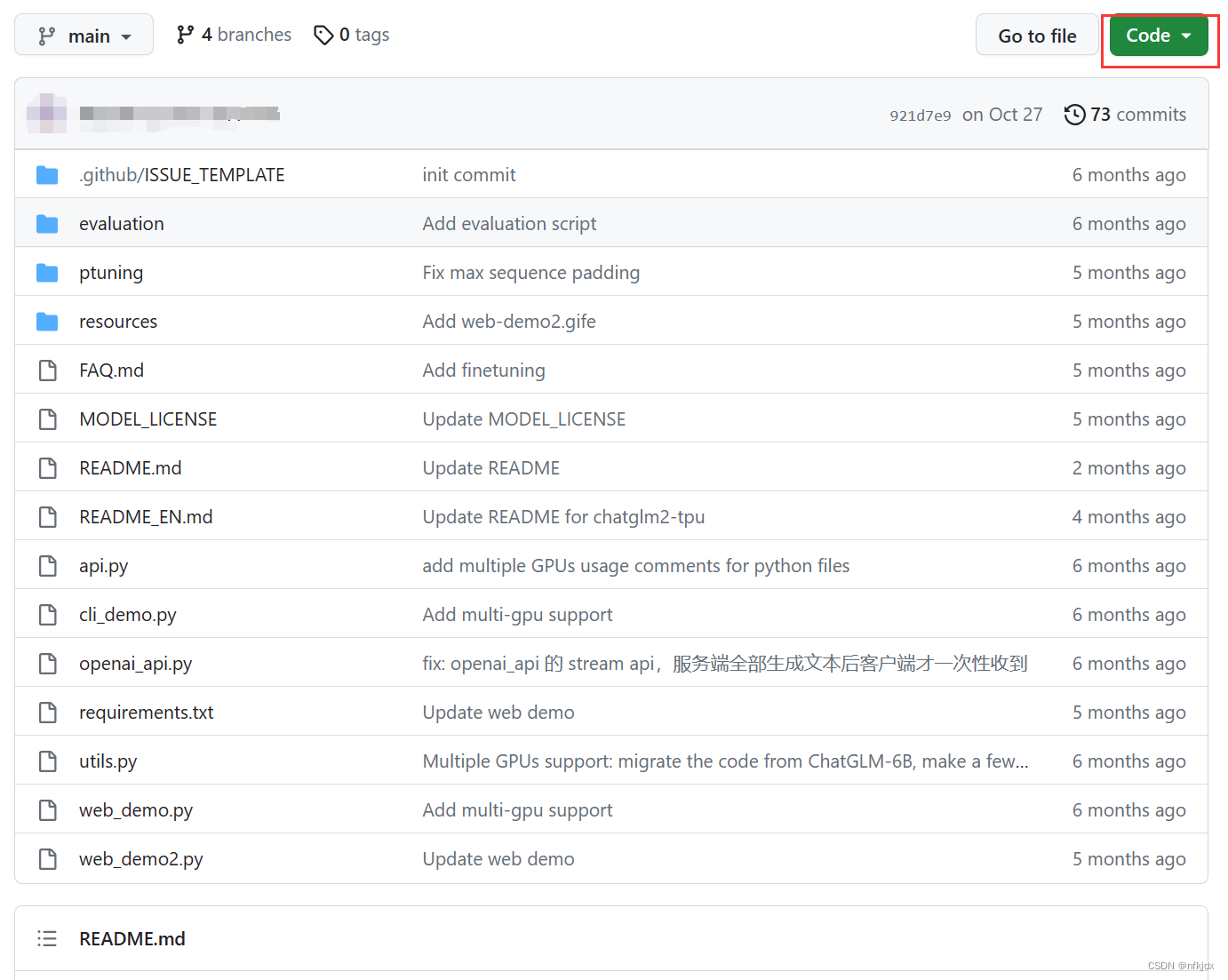Open 'Add evaluation script' commit message
This screenshot has width=1228, height=980.
(x=509, y=224)
